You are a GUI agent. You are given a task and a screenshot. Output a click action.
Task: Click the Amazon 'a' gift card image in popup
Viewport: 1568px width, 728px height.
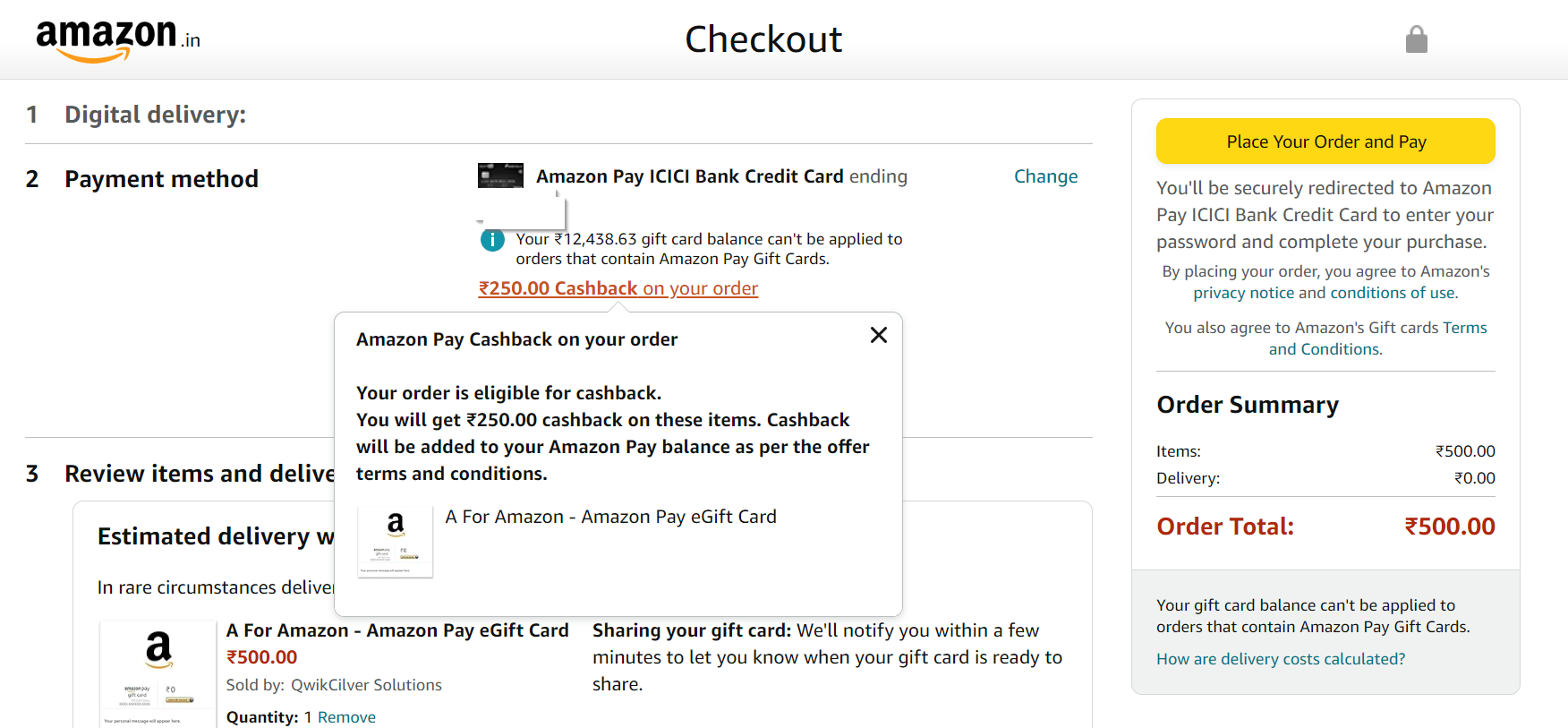395,541
